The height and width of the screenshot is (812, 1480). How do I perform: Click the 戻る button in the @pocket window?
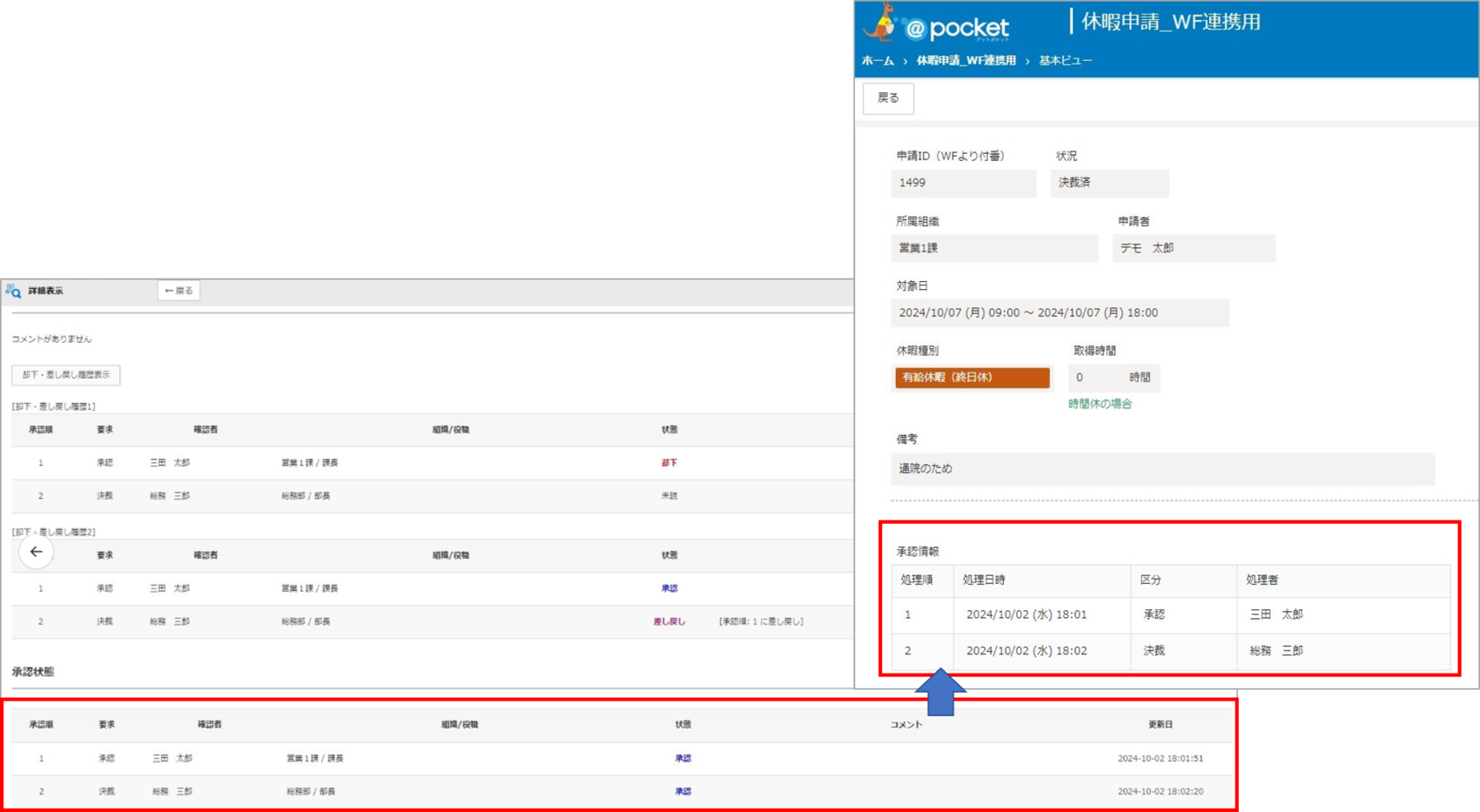(888, 98)
